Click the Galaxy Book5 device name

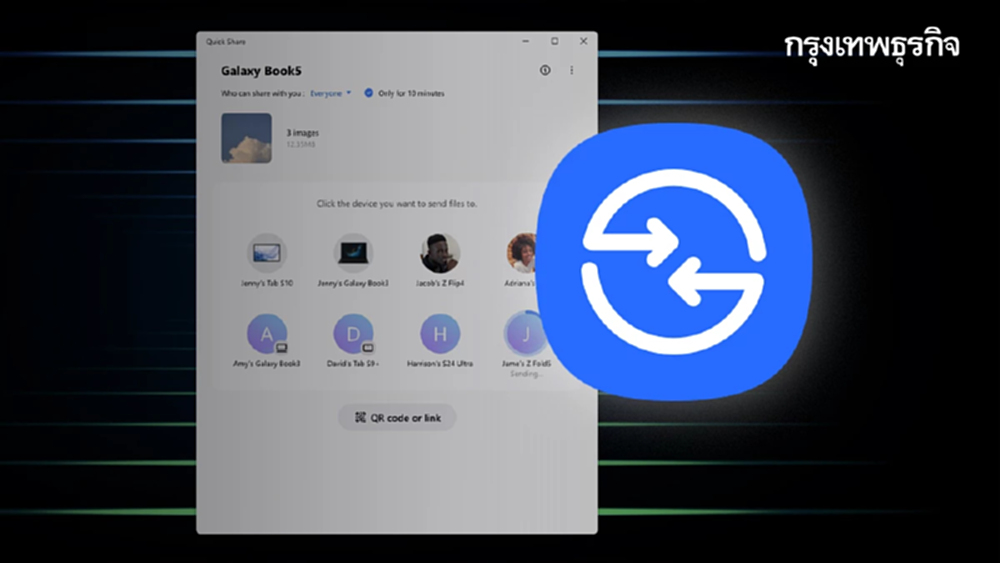261,71
